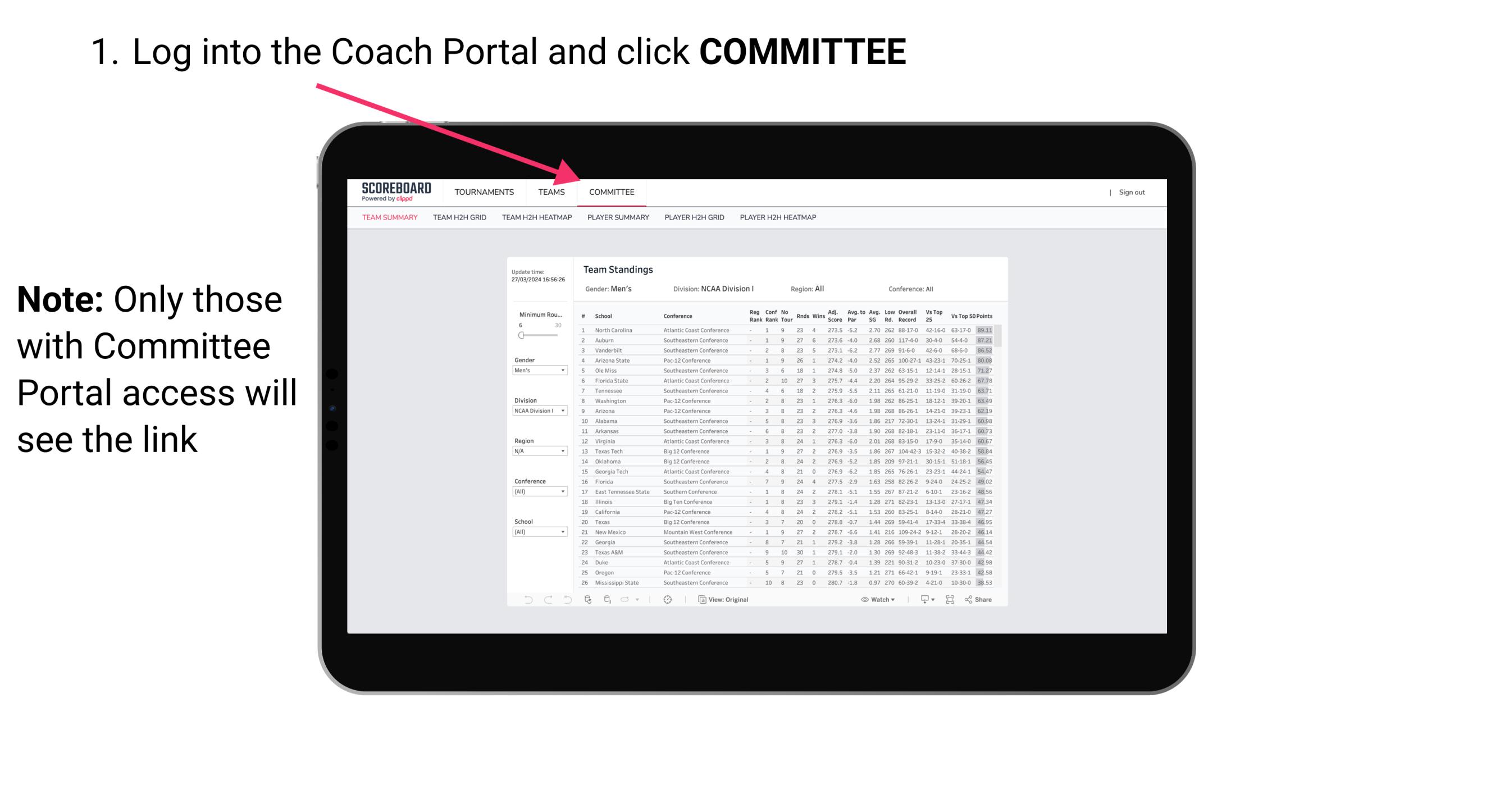The width and height of the screenshot is (1509, 812).
Task: Click the View Original icon button
Action: tap(699, 600)
